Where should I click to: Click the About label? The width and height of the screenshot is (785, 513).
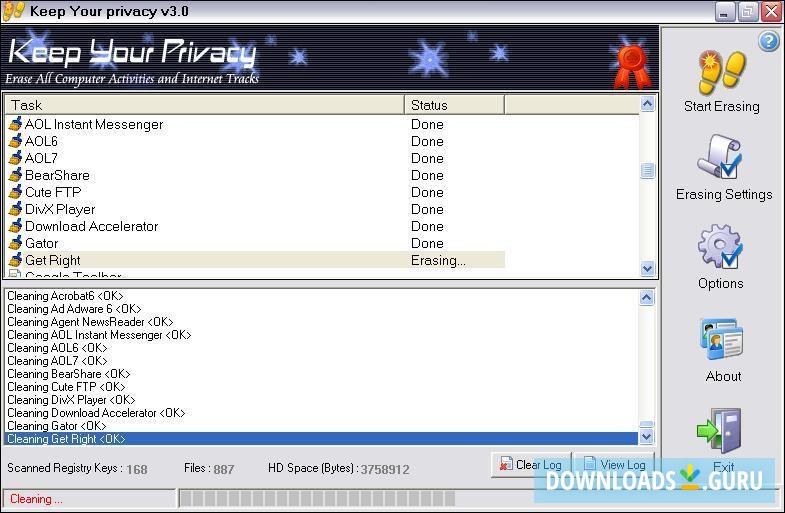pos(723,376)
